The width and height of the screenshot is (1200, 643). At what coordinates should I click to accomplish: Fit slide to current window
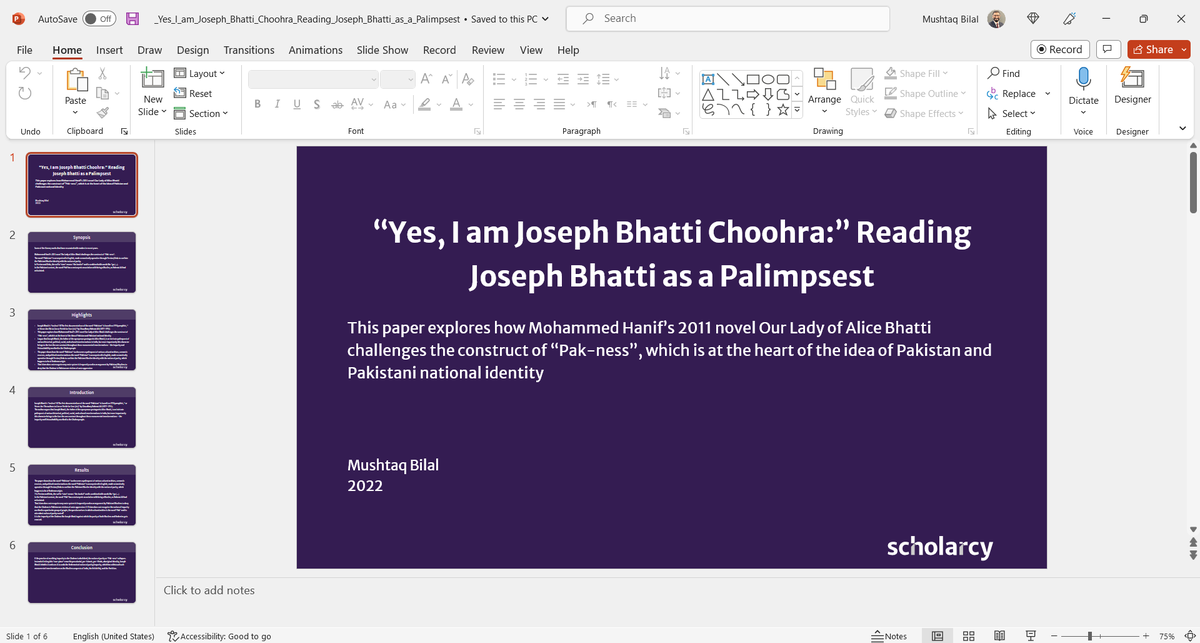[1188, 636]
